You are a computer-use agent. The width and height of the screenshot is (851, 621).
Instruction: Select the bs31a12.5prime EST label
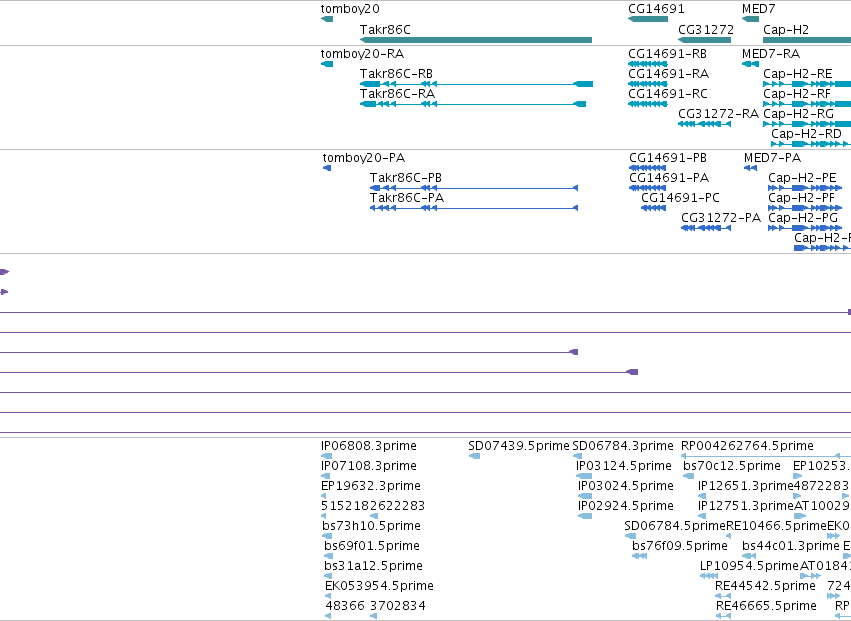(373, 566)
